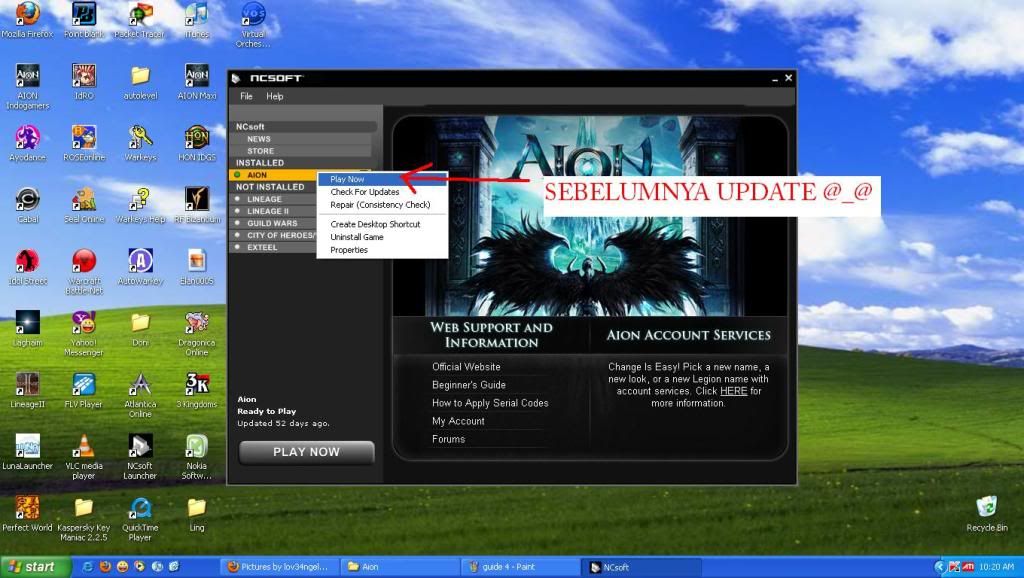1024x578 pixels.
Task: Launch Warcraft Battle.Net shortcut
Action: 84,271
